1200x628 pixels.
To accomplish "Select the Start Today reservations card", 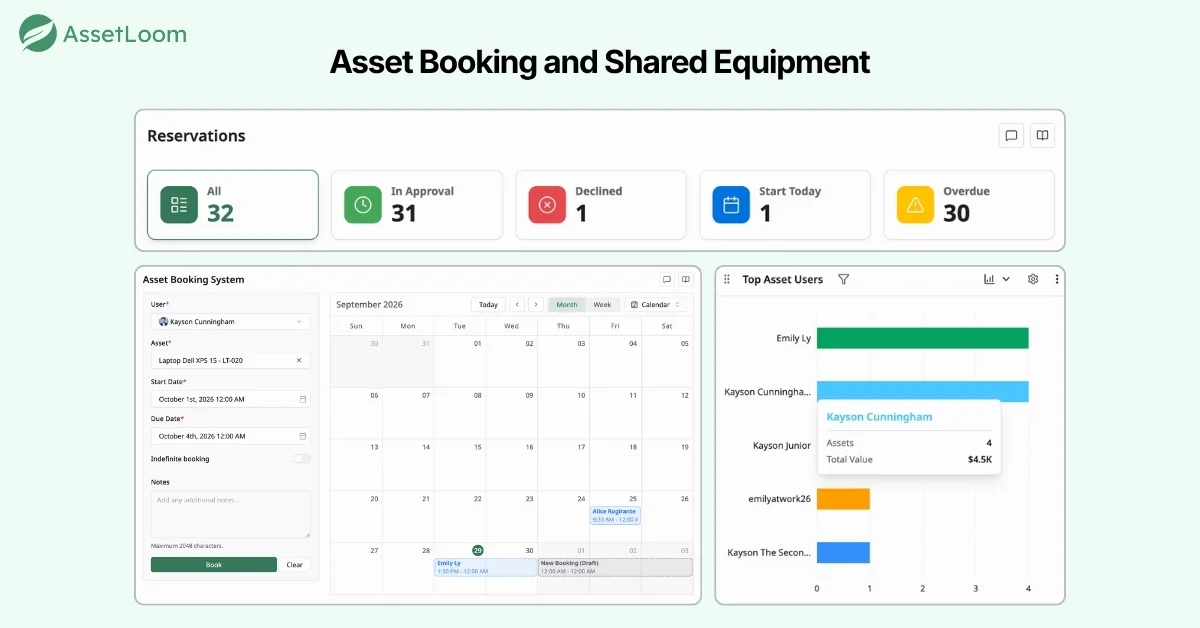I will (x=785, y=205).
